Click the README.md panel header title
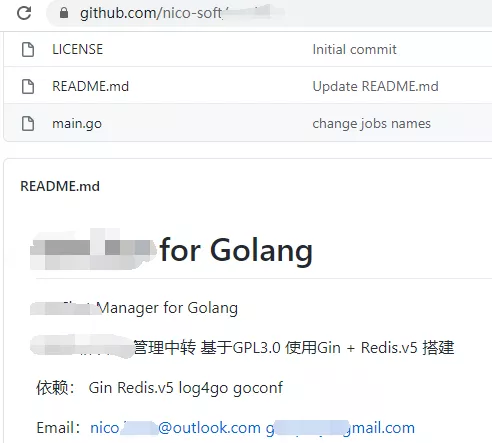 tap(60, 186)
